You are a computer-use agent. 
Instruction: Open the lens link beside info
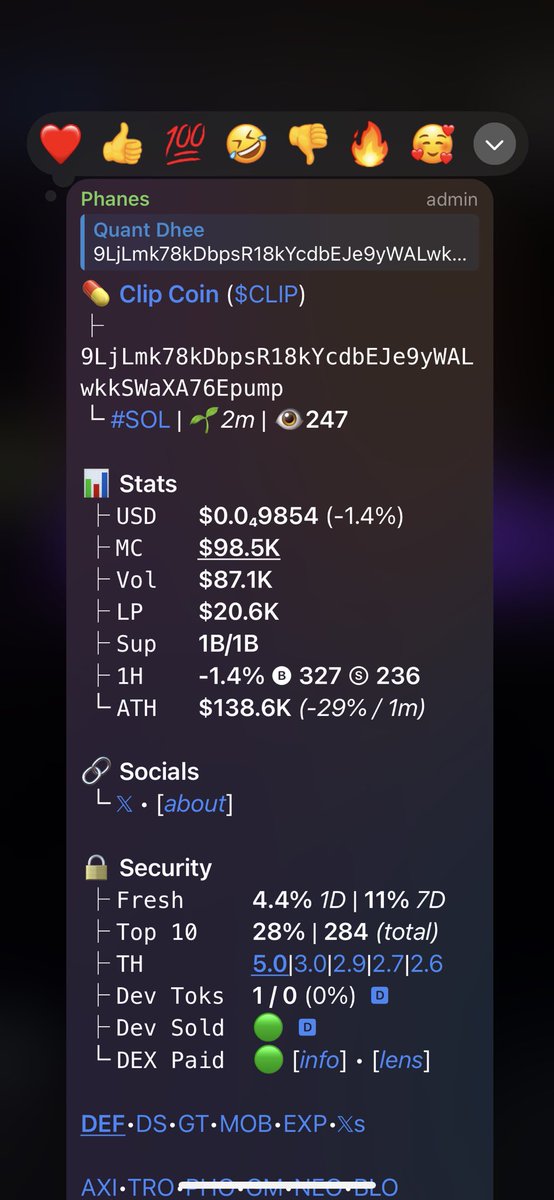point(402,1060)
